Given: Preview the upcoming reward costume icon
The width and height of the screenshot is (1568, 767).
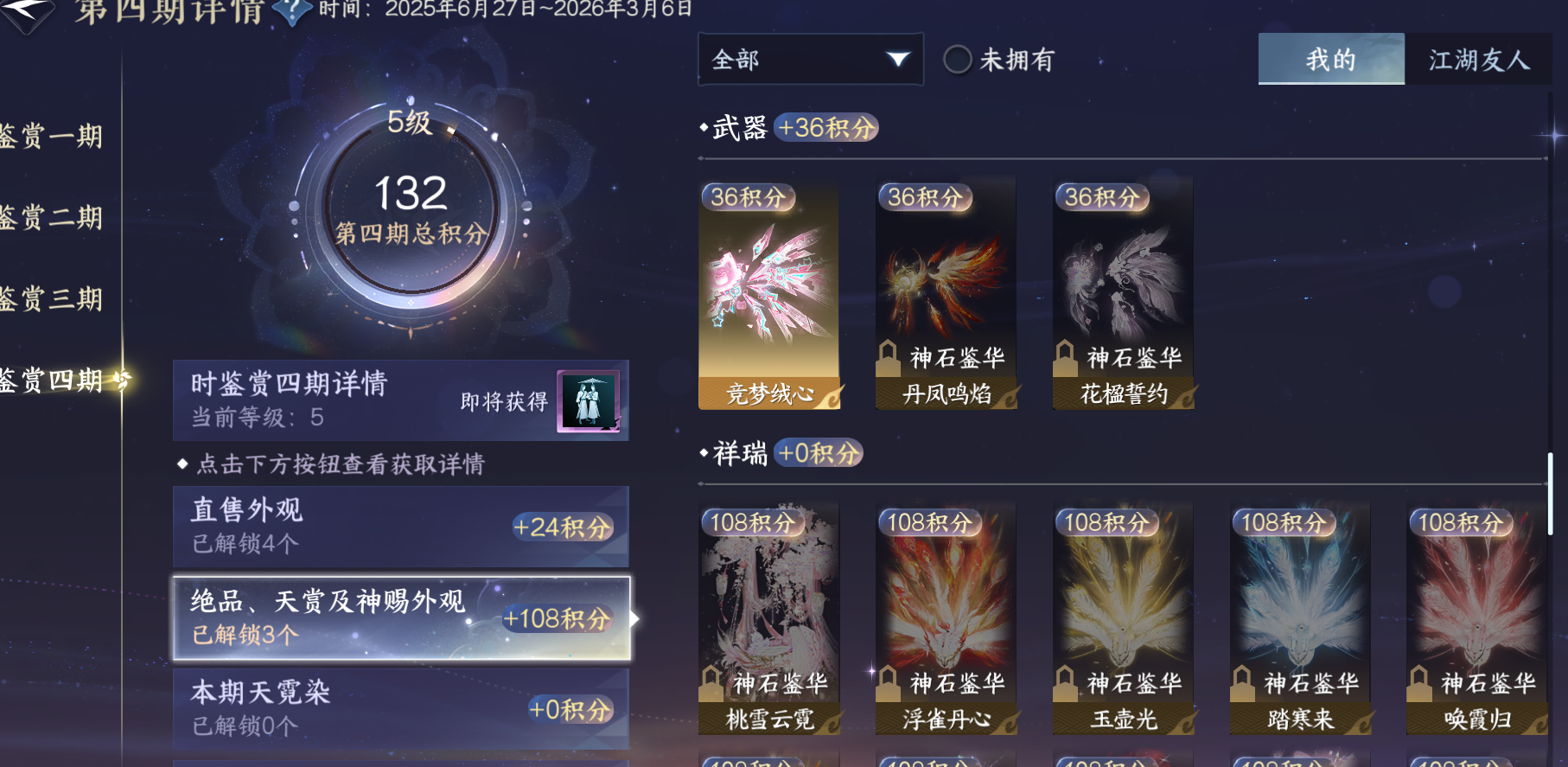Looking at the screenshot, I should coord(589,401).
